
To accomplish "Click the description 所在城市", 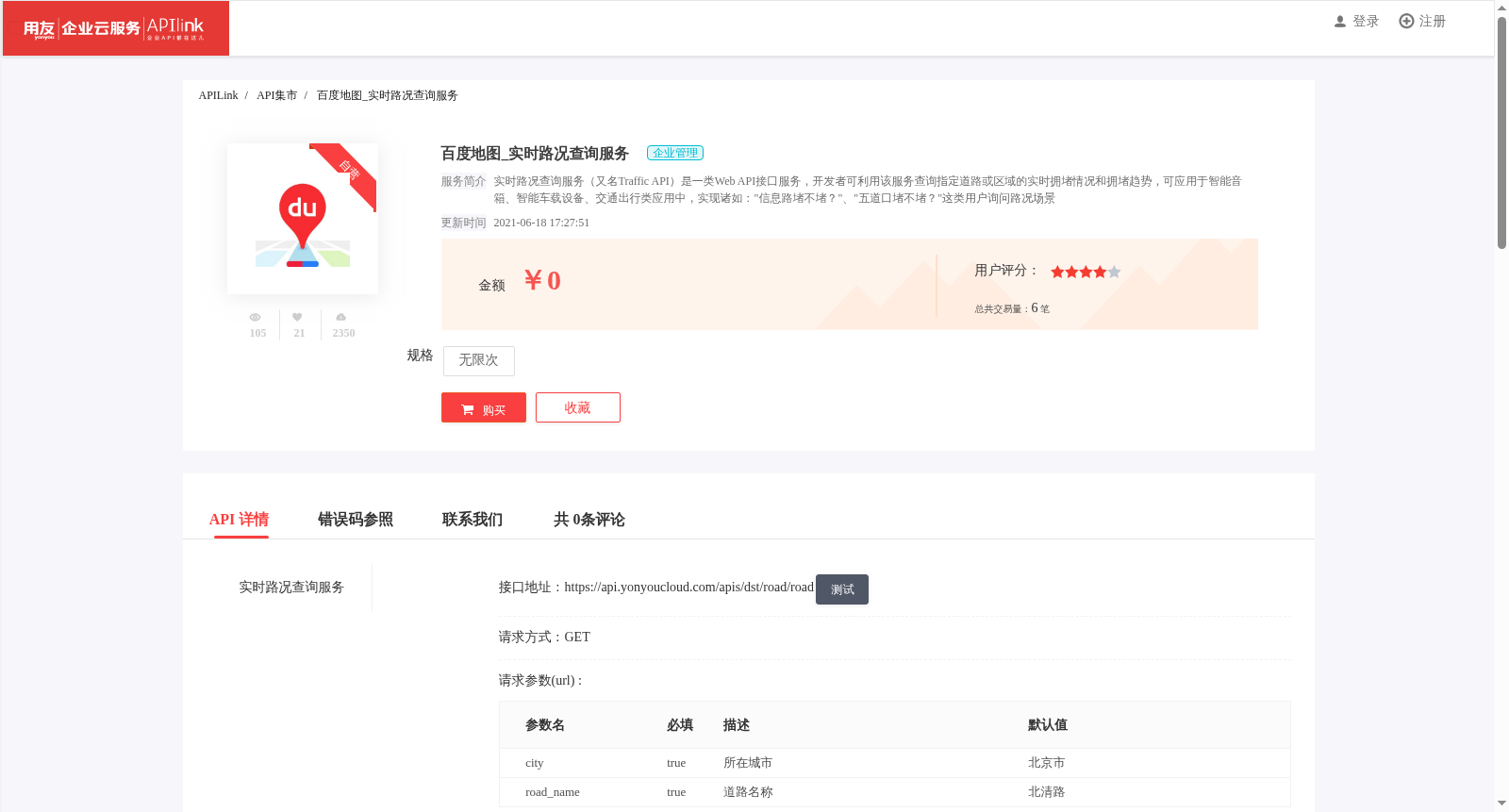I will point(748,763).
